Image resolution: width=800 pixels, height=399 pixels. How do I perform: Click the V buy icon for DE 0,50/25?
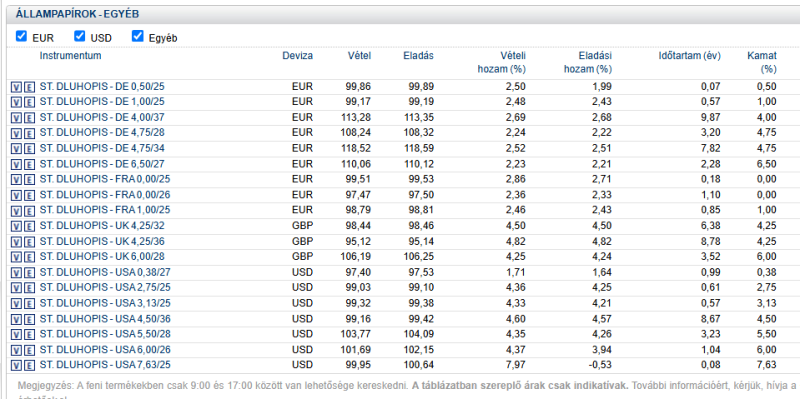(x=16, y=87)
